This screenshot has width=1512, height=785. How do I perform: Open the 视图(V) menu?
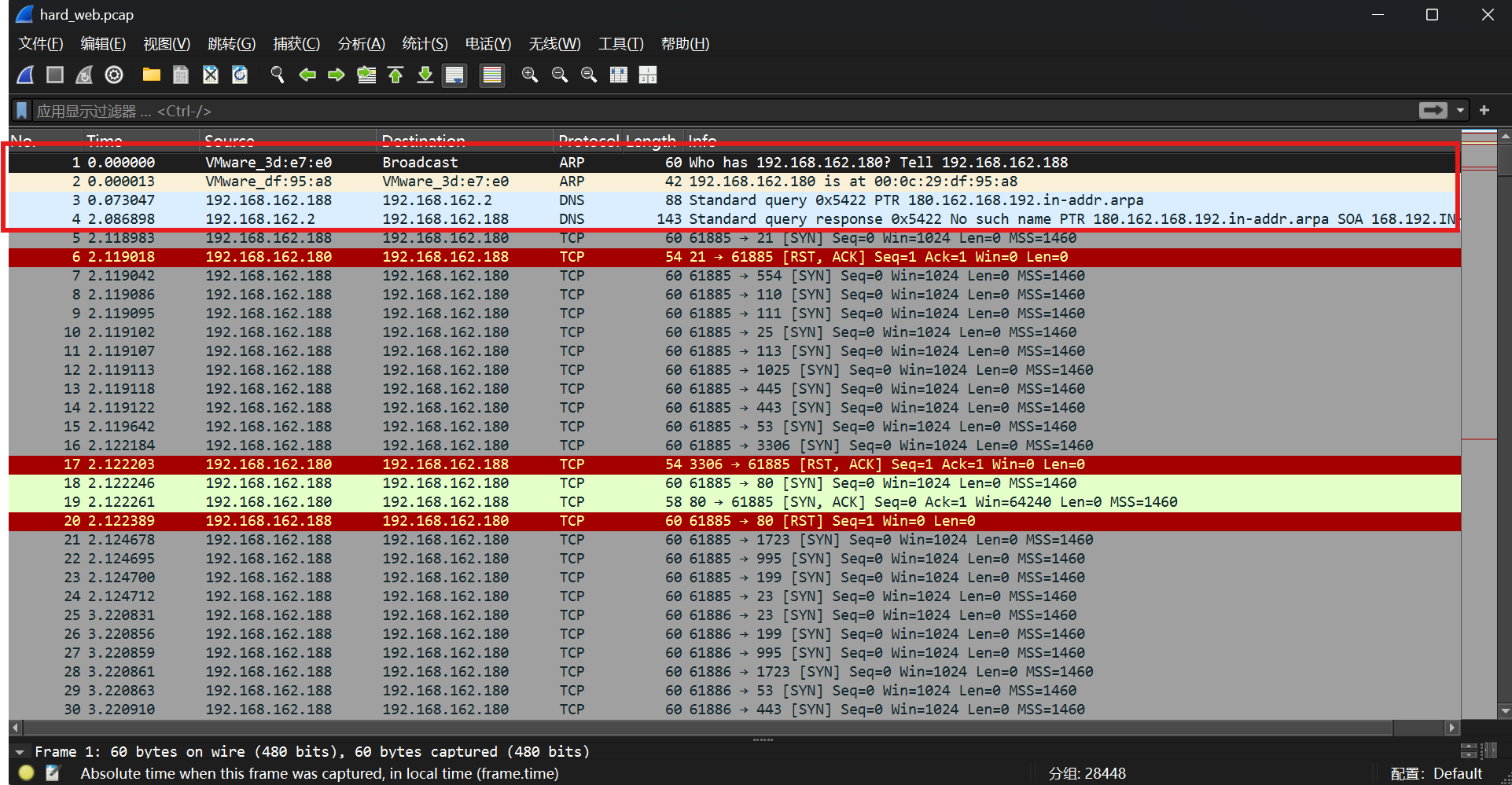point(167,44)
